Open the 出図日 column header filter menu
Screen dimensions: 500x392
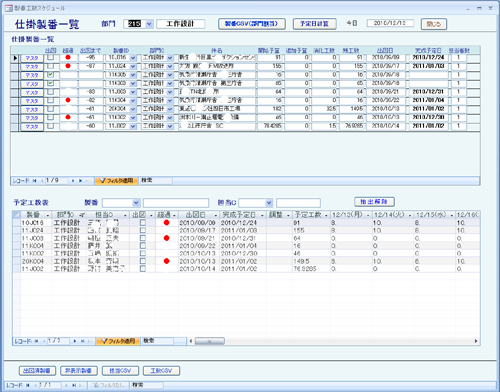(x=216, y=215)
